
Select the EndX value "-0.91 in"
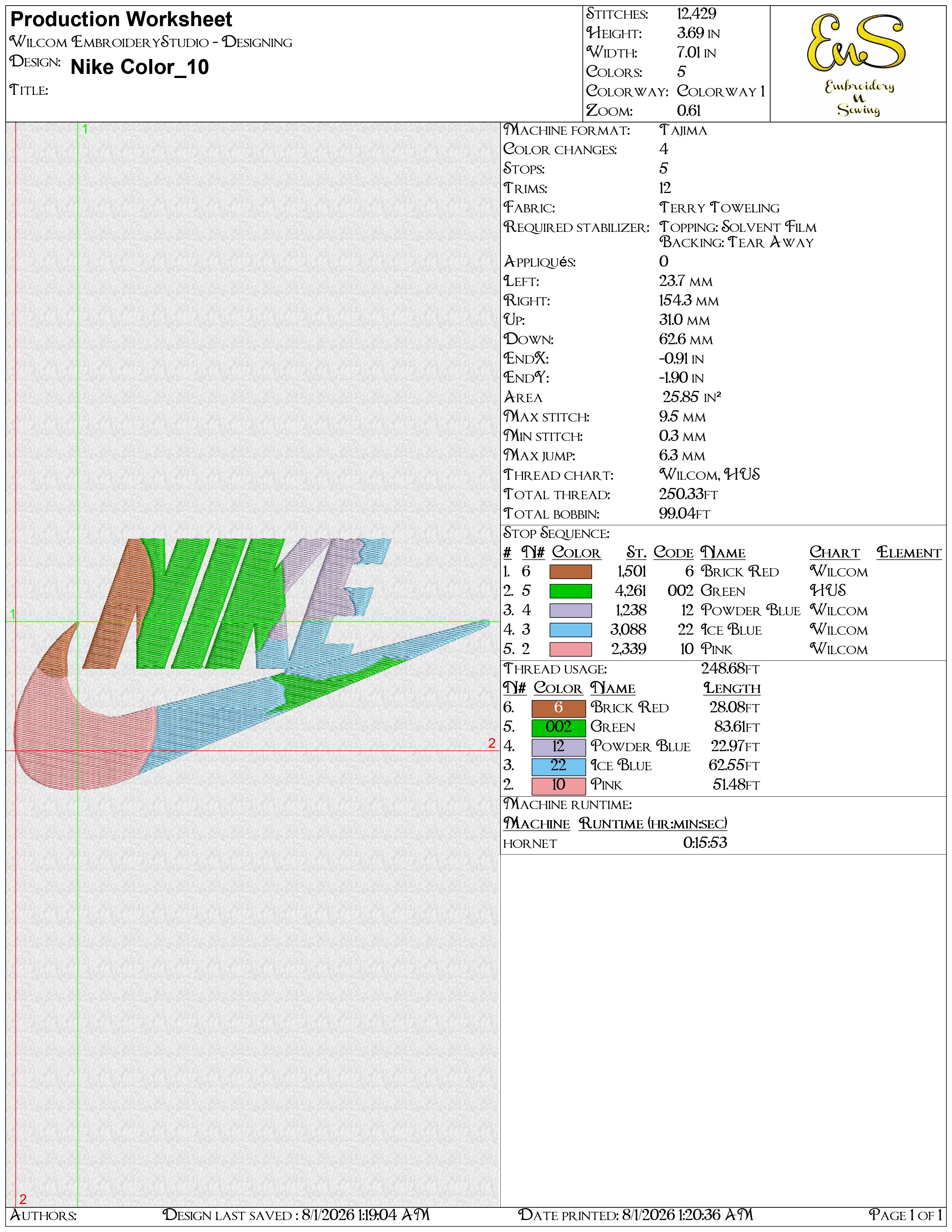(x=681, y=359)
